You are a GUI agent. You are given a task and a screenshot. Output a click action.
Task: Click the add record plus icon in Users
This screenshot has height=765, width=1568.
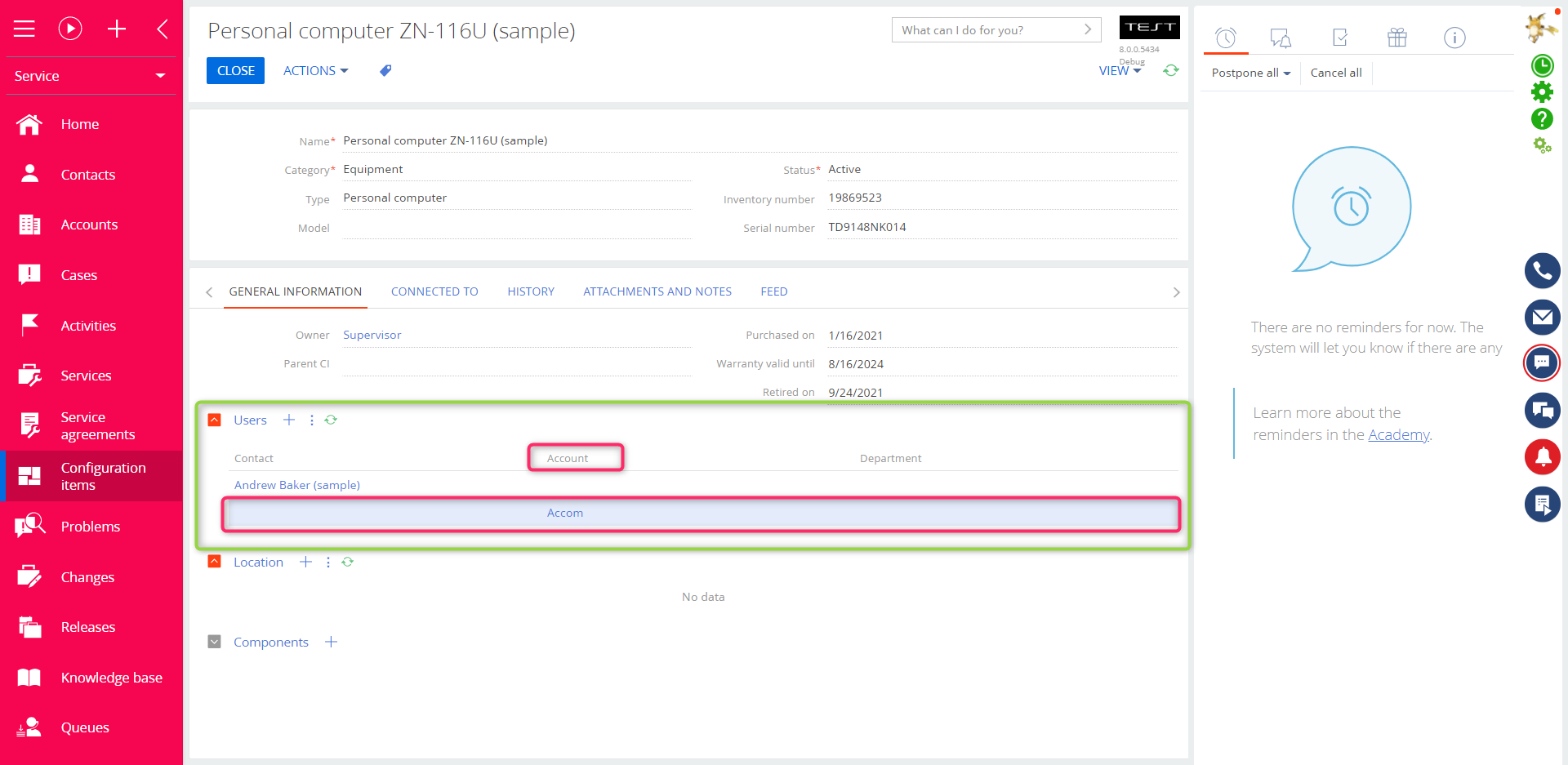pos(289,420)
